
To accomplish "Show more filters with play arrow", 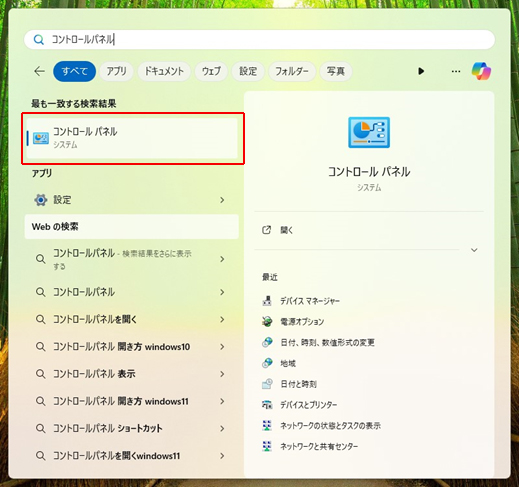I will point(421,71).
